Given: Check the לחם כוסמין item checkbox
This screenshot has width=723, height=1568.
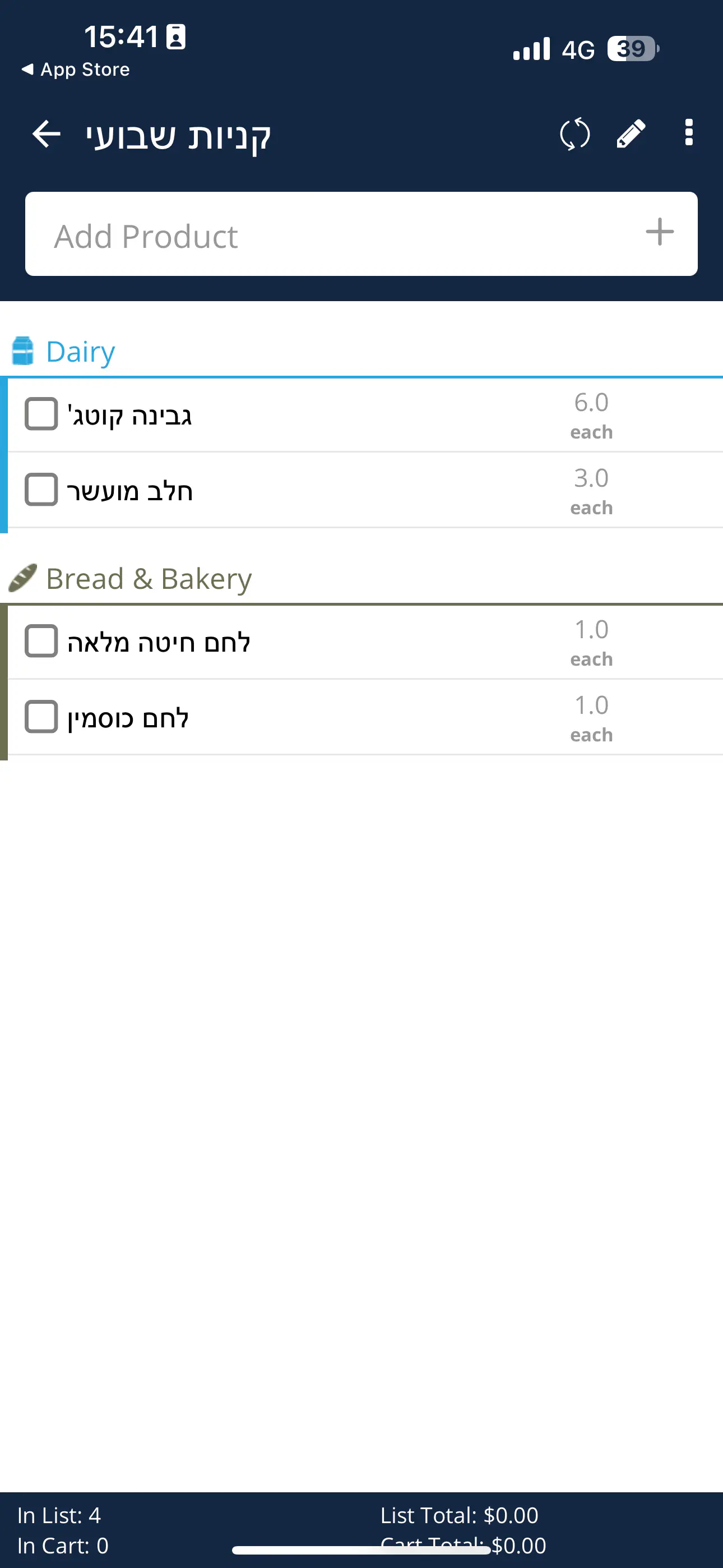Looking at the screenshot, I should point(41,717).
